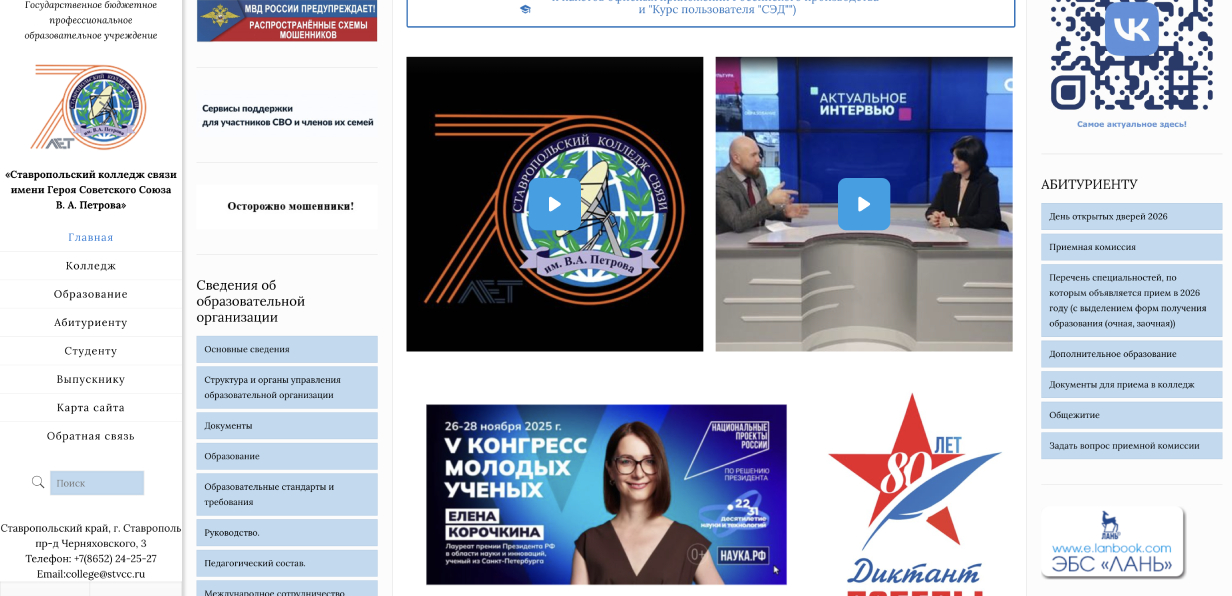The height and width of the screenshot is (596, 1232).
Task: Open Руководство. link
Action: point(287,532)
